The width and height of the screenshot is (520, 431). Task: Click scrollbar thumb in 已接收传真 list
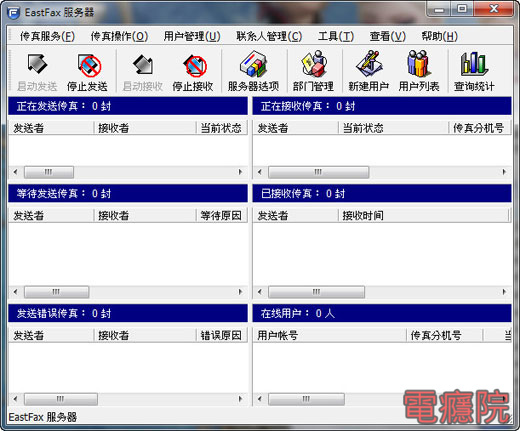[x=316, y=292]
